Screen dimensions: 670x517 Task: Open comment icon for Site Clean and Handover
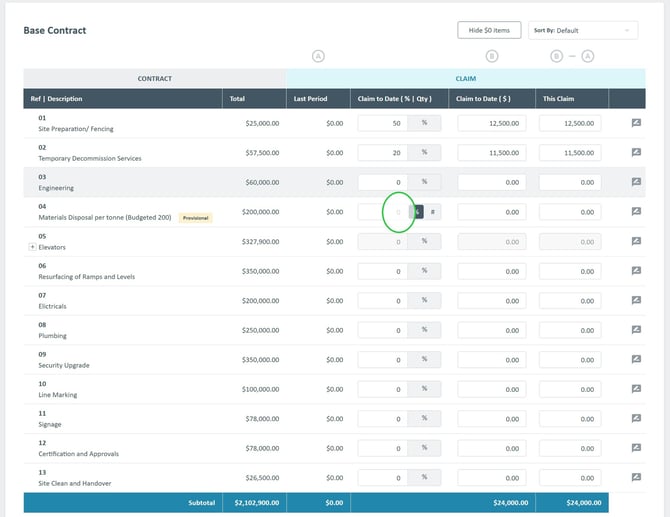pyautogui.click(x=635, y=477)
